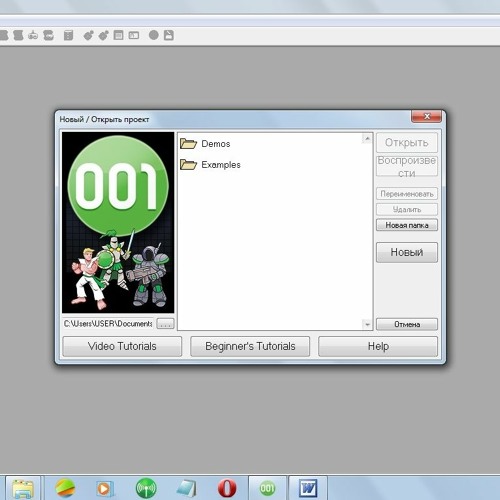This screenshot has height=500, width=500.
Task: Click the Отмена button
Action: [407, 324]
